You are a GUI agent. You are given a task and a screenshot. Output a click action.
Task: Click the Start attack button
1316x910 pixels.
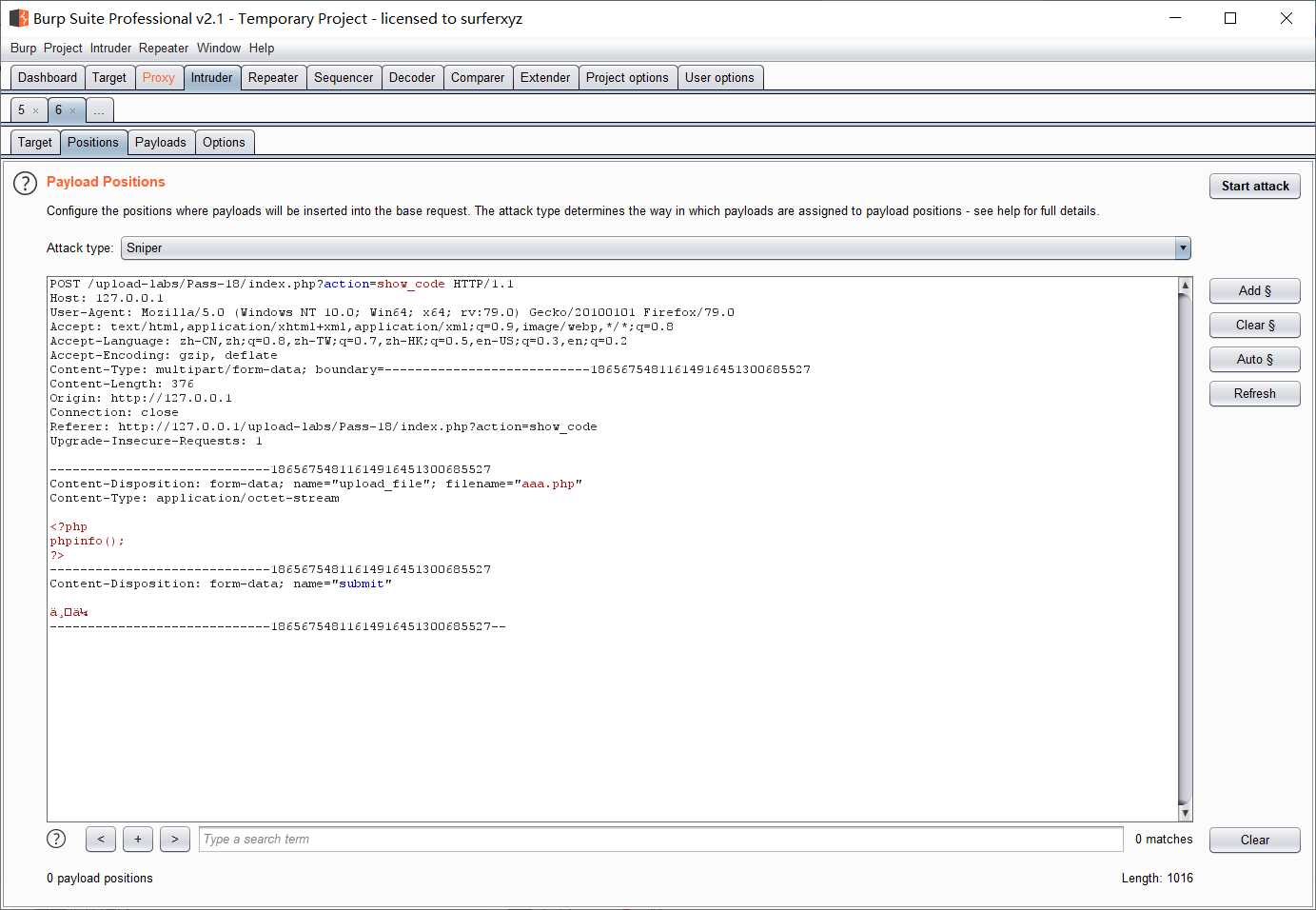[1255, 187]
